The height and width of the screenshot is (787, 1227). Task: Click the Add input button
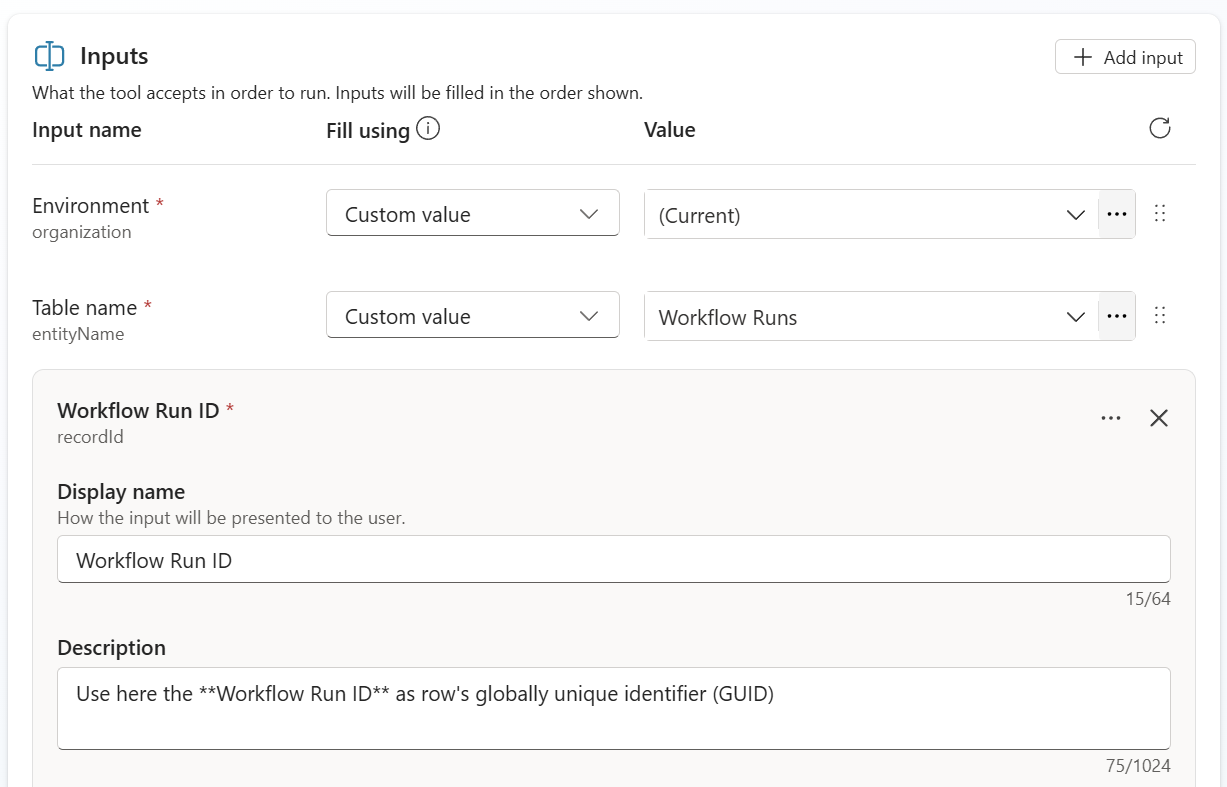(1125, 57)
